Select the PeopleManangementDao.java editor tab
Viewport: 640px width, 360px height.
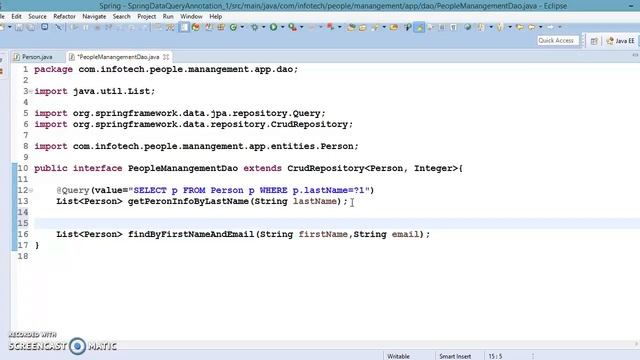coord(118,57)
